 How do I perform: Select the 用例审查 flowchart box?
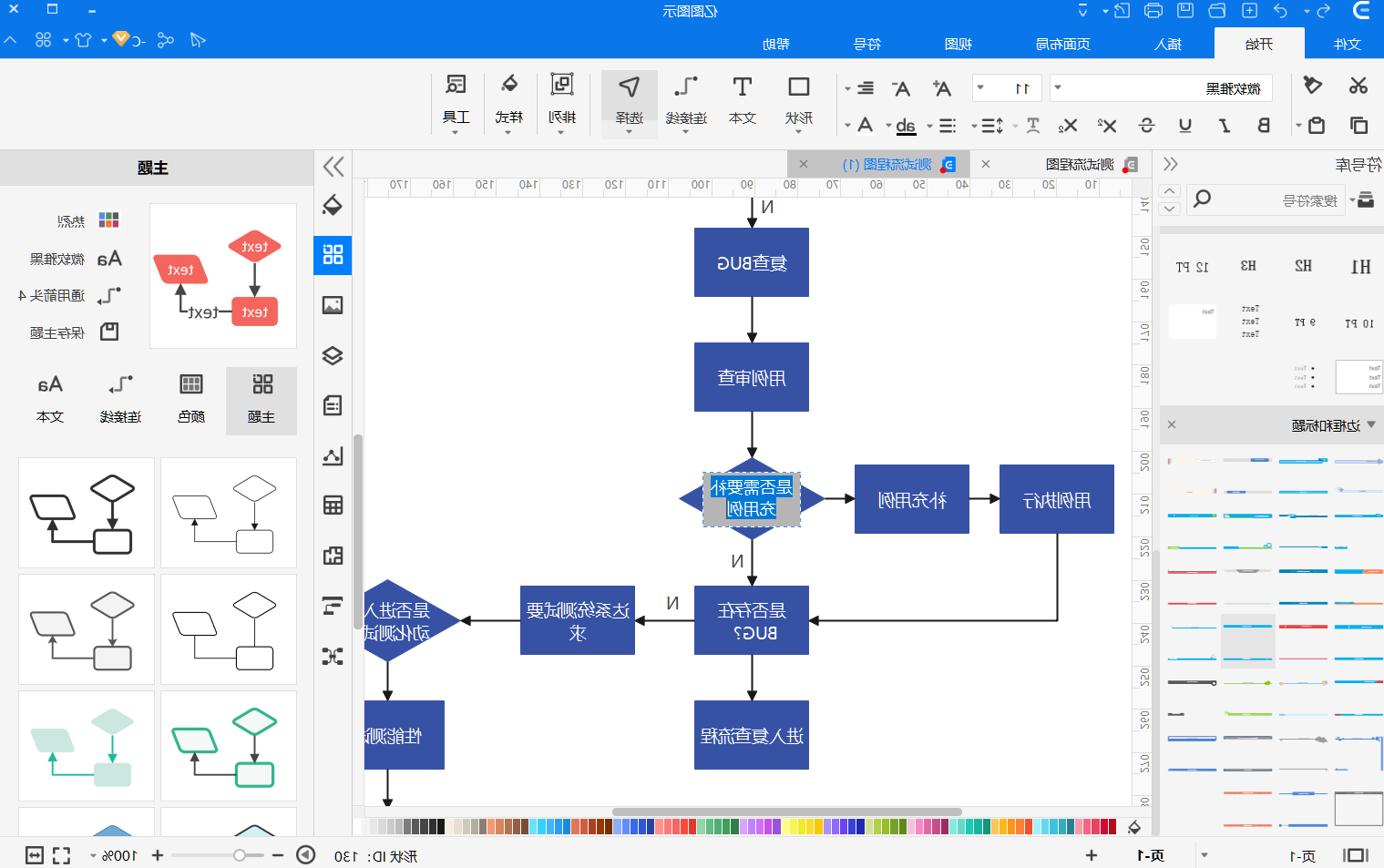coord(752,377)
